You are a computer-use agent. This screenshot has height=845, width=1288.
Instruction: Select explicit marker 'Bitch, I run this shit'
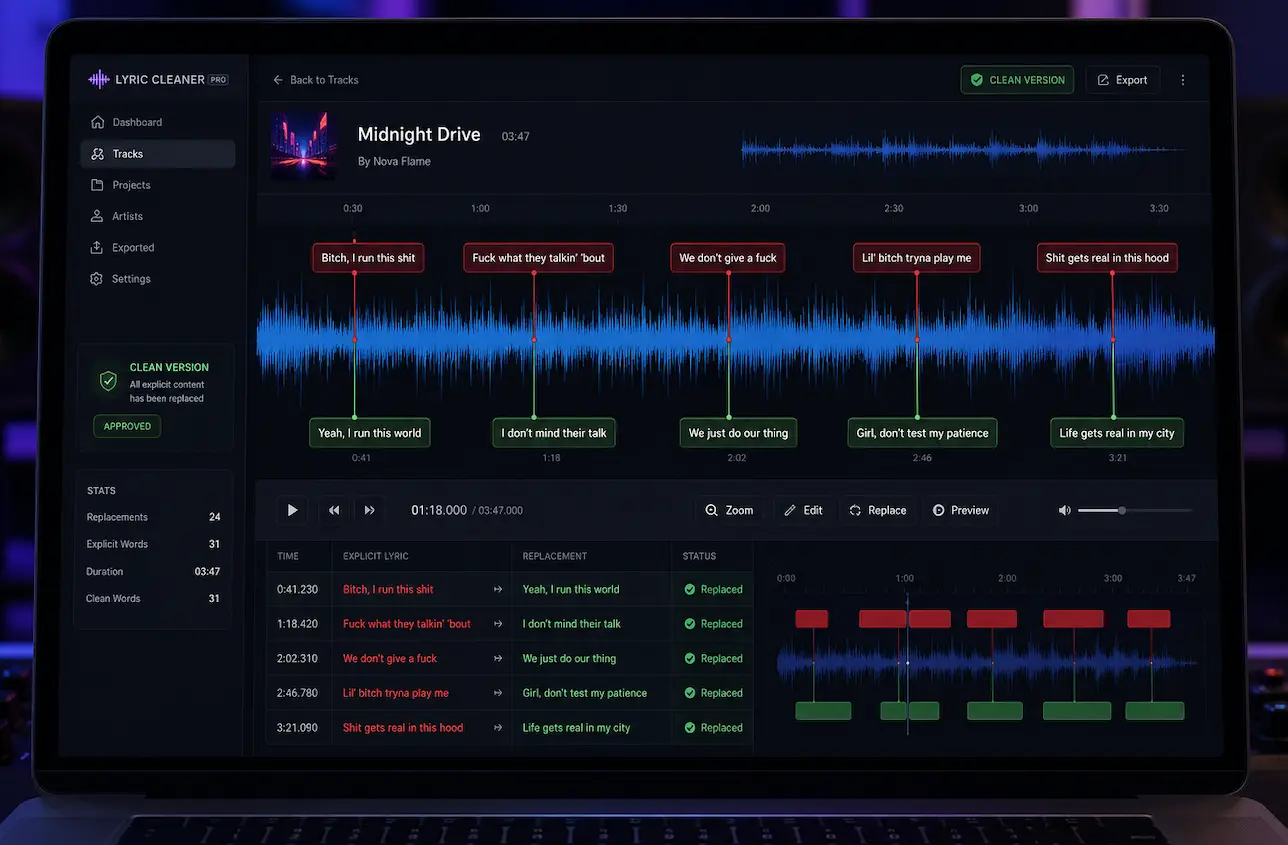click(368, 258)
